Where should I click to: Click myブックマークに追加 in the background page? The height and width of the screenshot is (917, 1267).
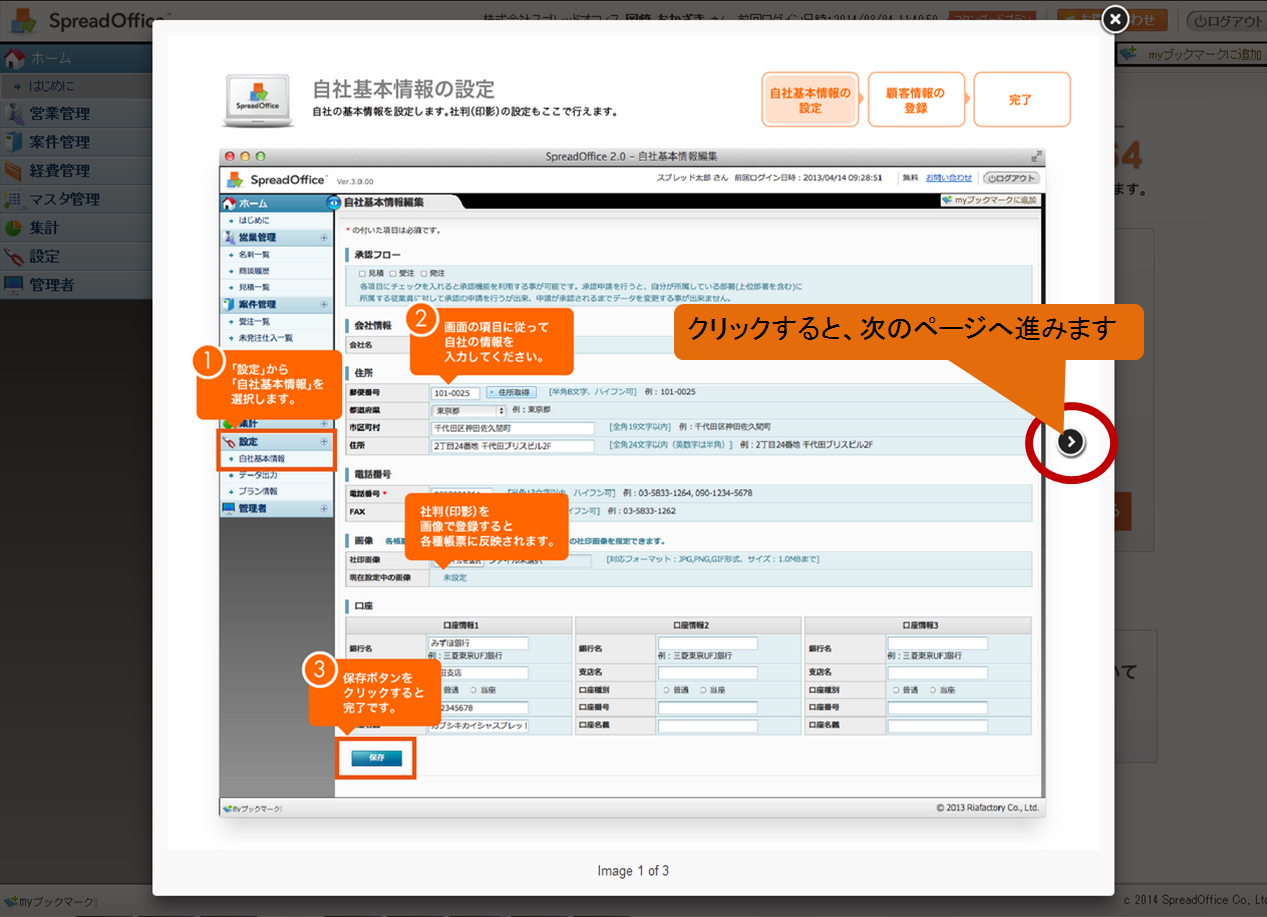click(x=1191, y=54)
